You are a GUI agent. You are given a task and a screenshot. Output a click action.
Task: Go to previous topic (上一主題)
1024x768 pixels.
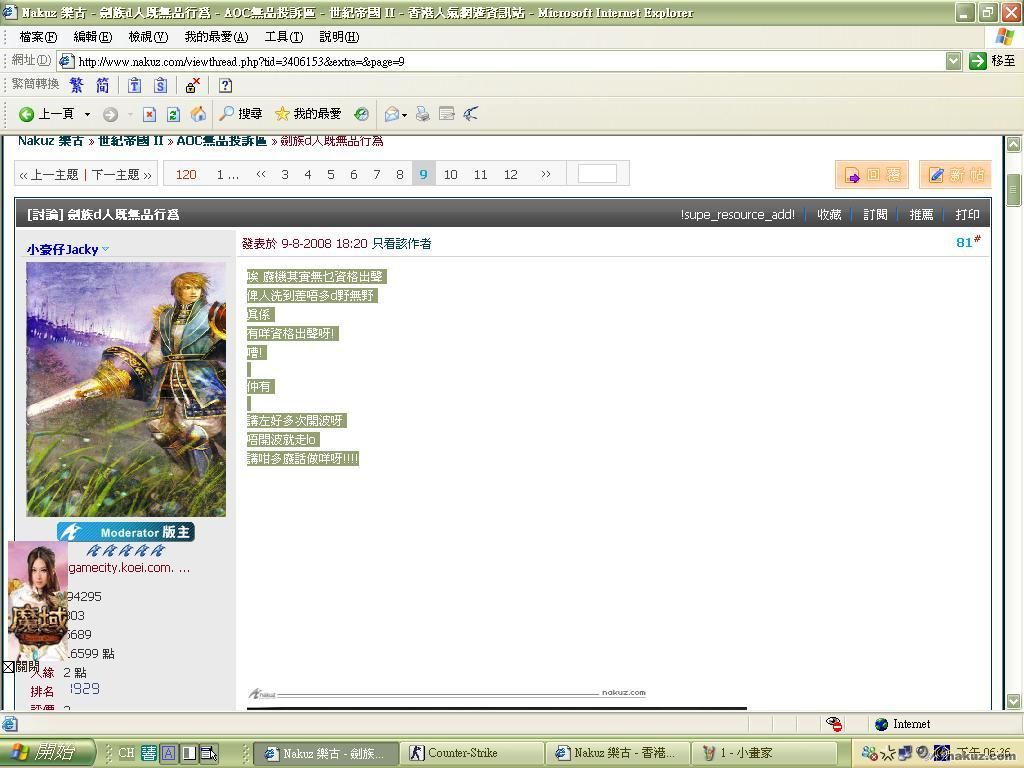pos(49,174)
